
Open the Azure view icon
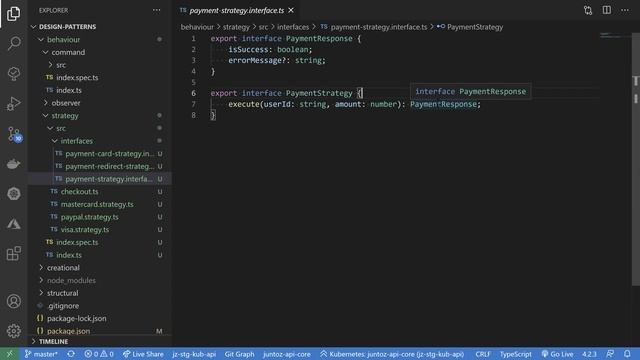coord(13,224)
